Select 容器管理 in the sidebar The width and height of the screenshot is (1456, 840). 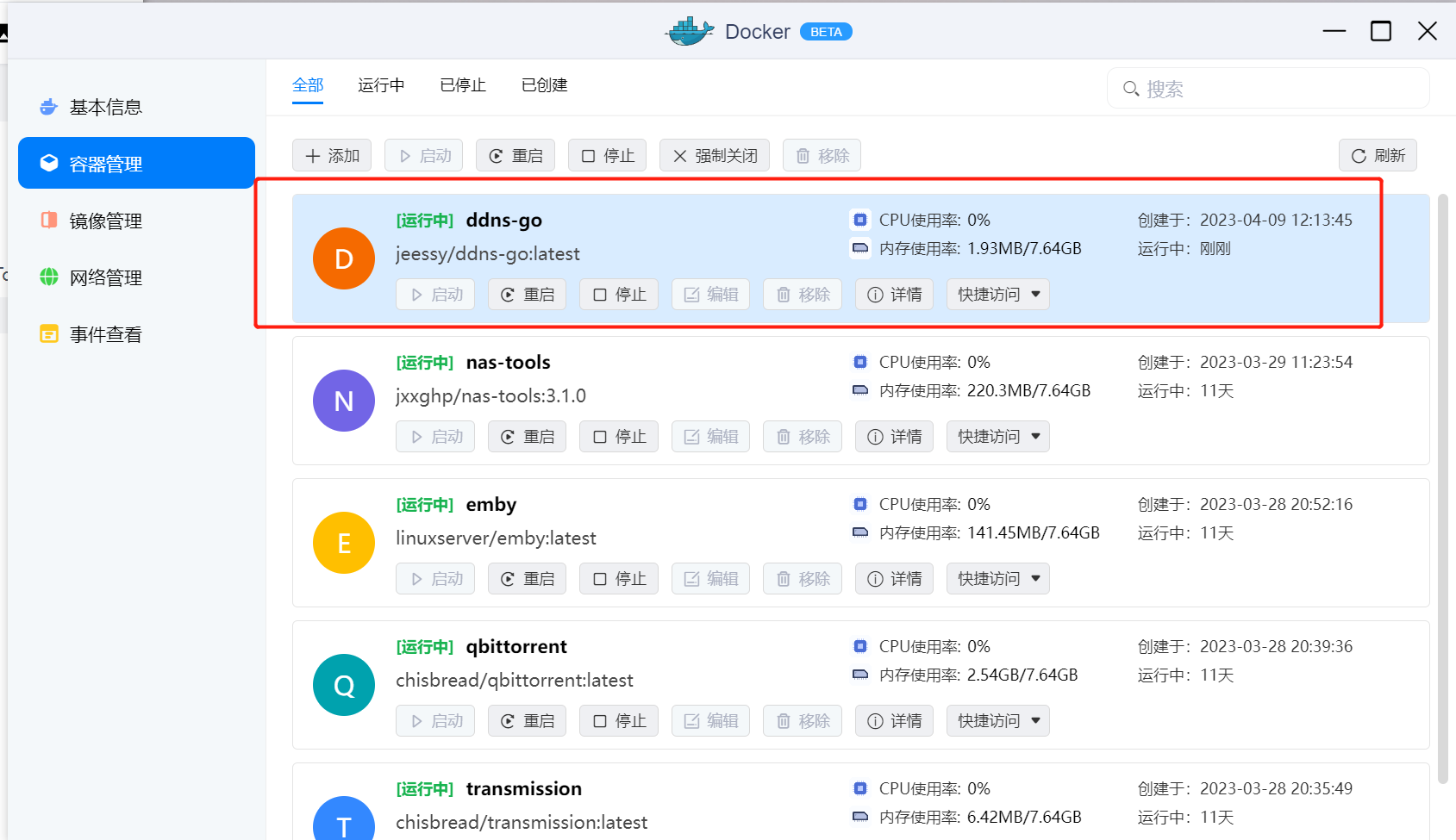[x=136, y=163]
